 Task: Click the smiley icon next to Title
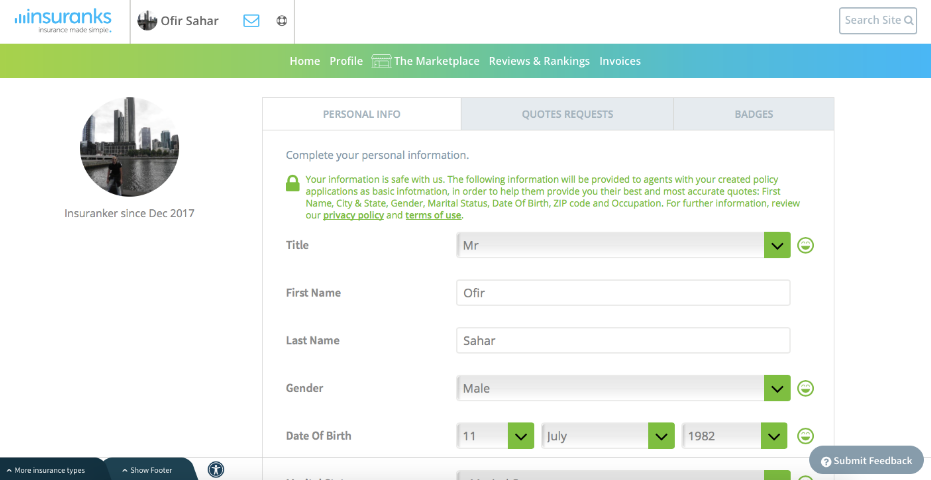pyautogui.click(x=805, y=245)
